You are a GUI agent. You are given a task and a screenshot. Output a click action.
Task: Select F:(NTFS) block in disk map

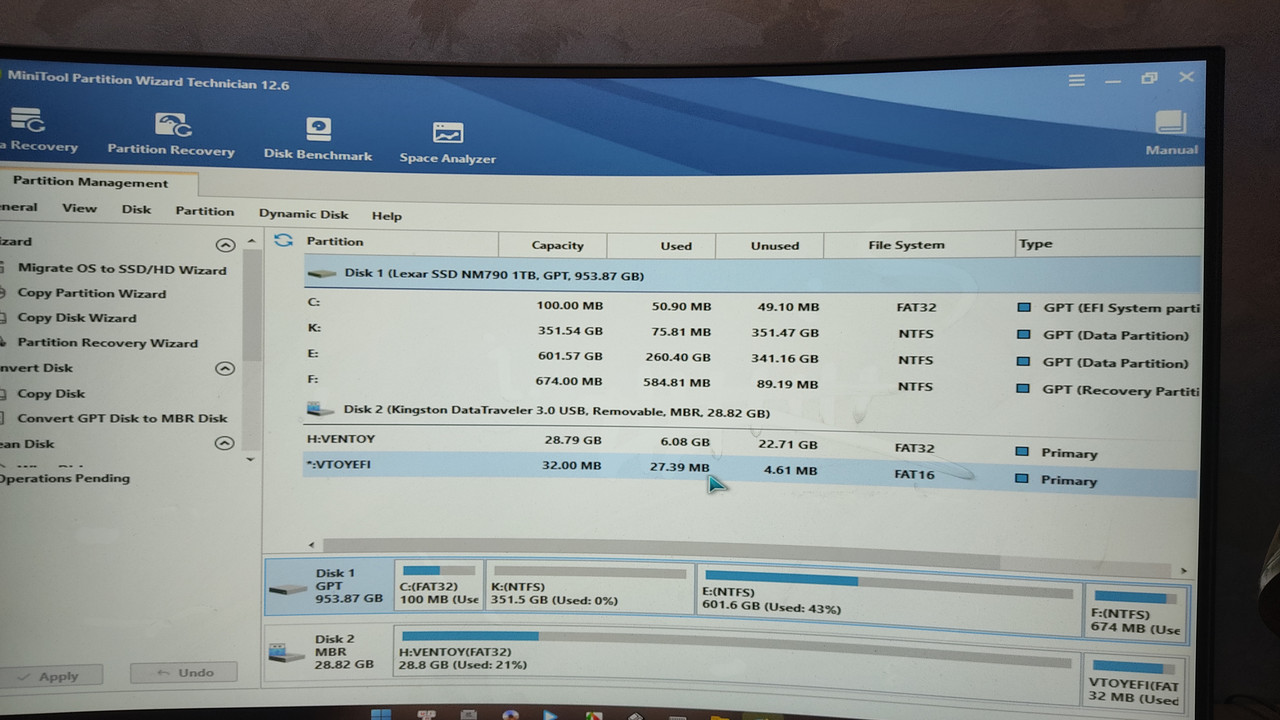(1135, 612)
